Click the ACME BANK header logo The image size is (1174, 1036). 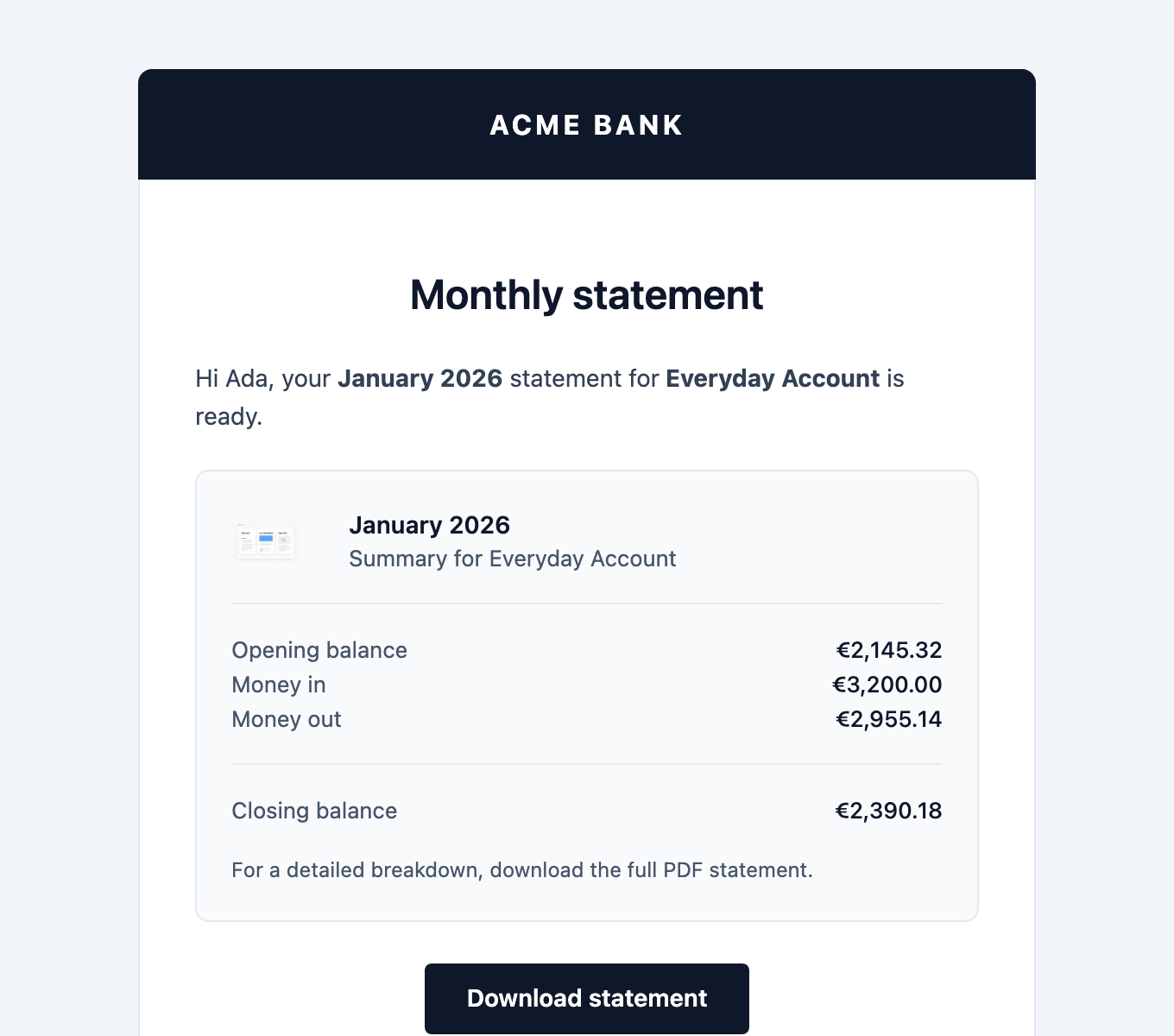(586, 124)
